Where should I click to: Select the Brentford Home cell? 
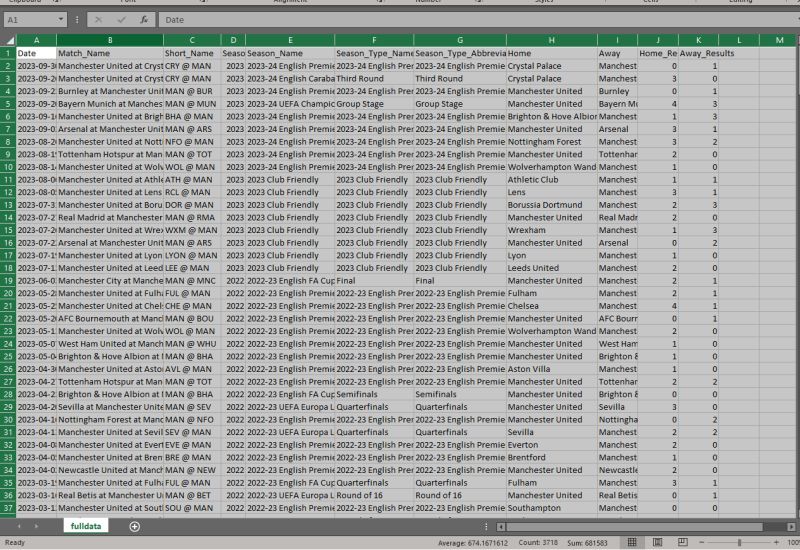[552, 457]
